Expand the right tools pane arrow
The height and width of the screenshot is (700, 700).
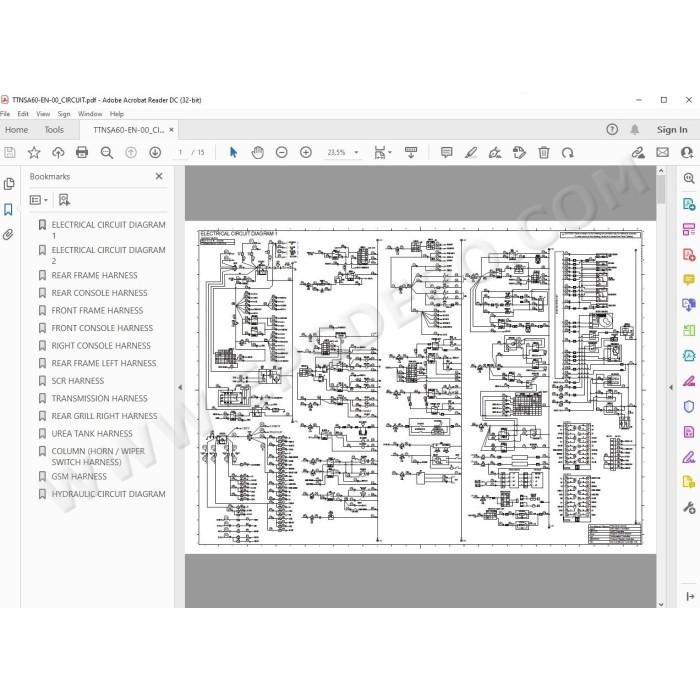(x=671, y=387)
